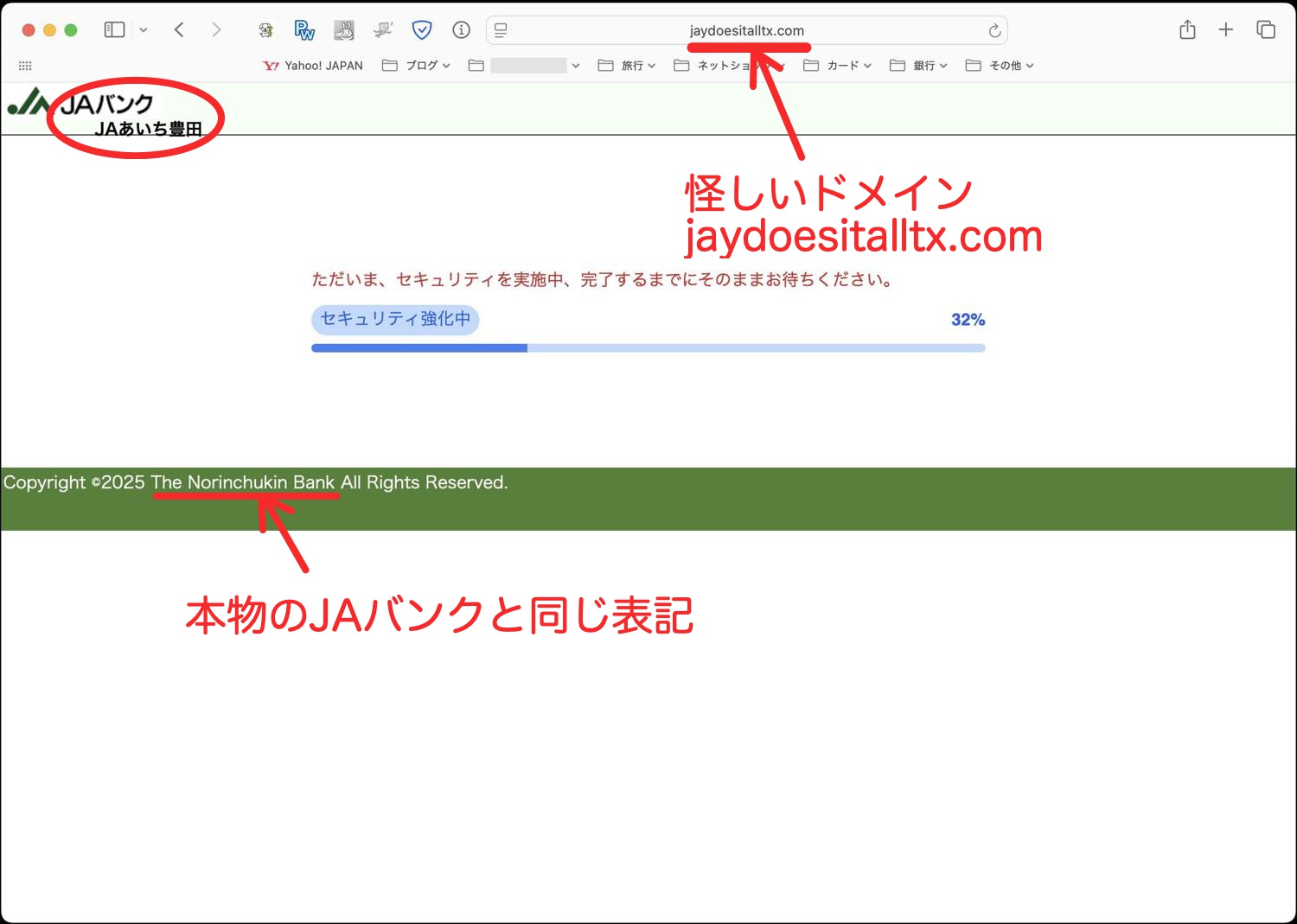Click the security progress bar
Image resolution: width=1297 pixels, height=924 pixels.
[648, 348]
